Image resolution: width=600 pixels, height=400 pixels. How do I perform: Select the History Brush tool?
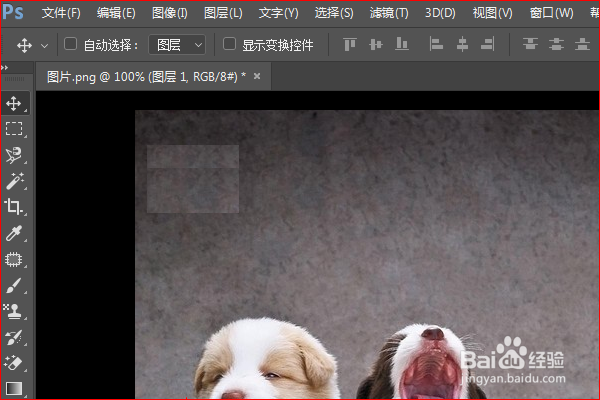coord(14,337)
